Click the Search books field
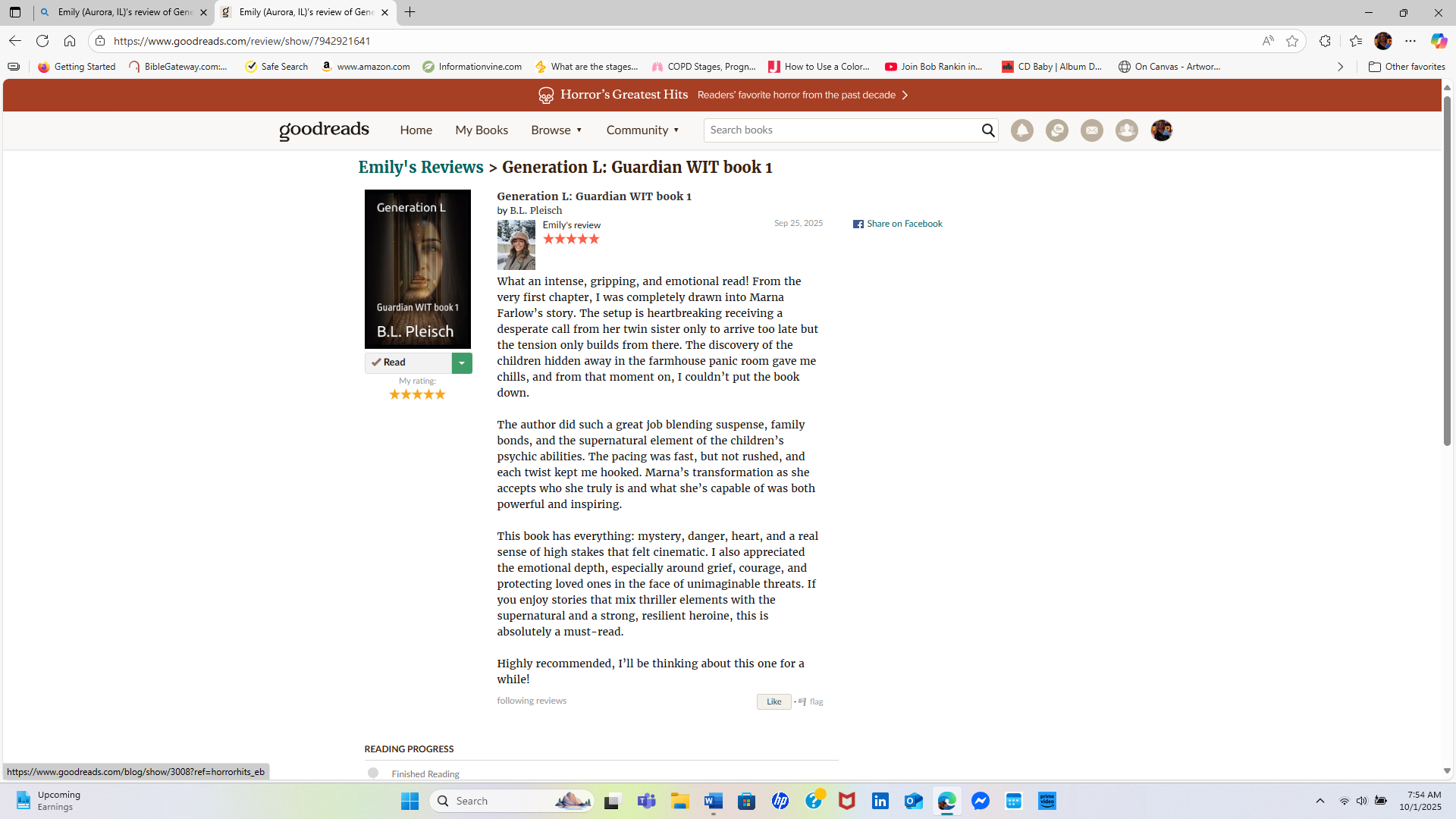 coord(842,130)
